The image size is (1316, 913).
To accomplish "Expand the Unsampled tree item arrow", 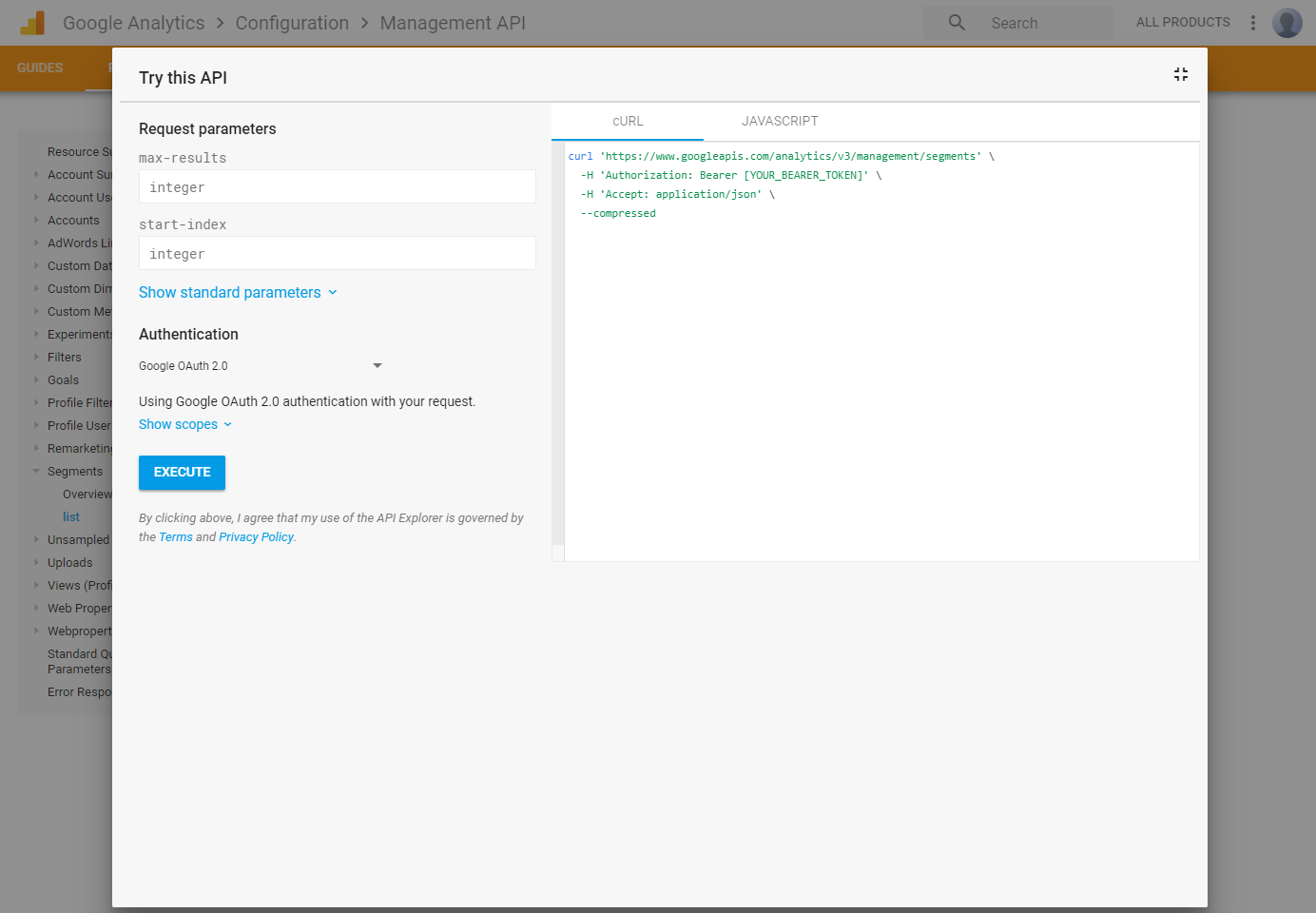I will click(x=36, y=539).
